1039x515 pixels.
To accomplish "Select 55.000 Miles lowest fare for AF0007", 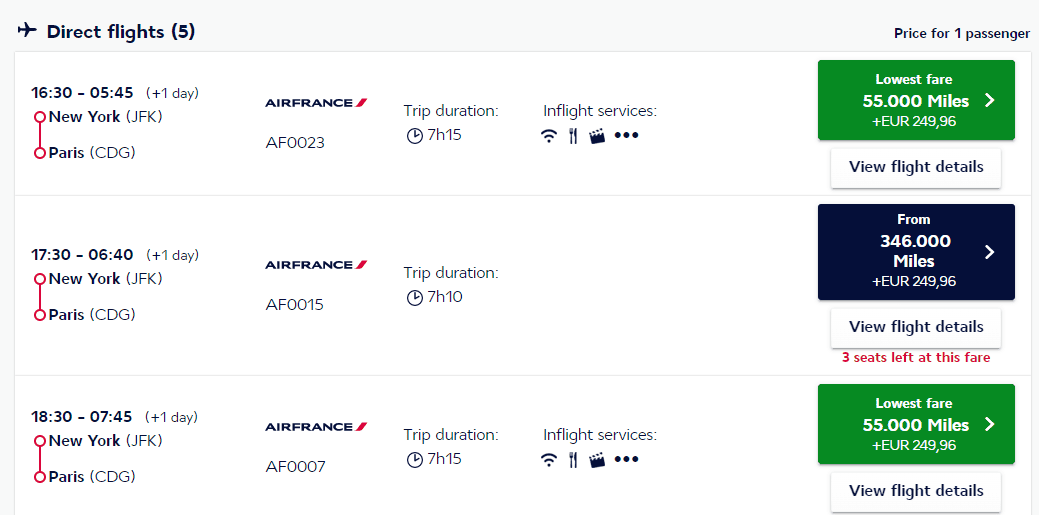I will (x=915, y=424).
